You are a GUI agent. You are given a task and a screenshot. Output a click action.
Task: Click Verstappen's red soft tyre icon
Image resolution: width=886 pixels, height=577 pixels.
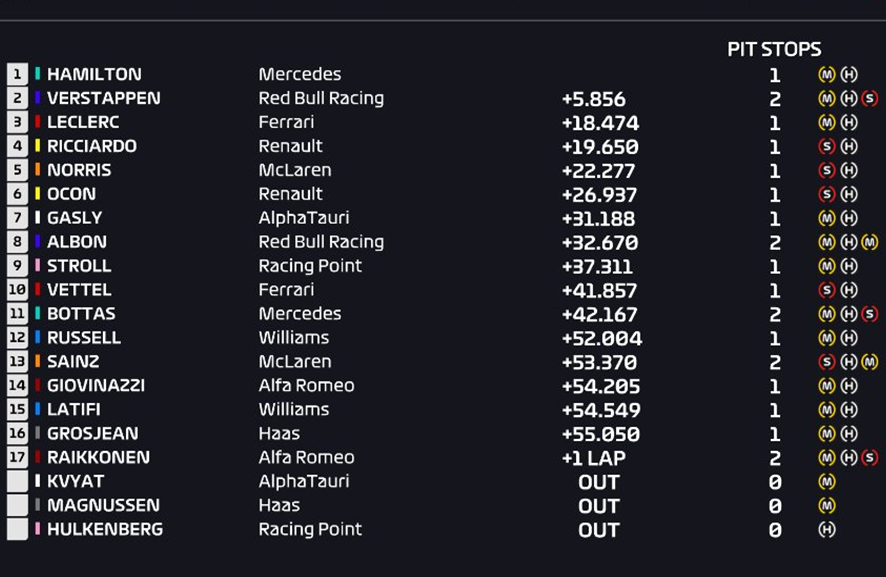(870, 98)
